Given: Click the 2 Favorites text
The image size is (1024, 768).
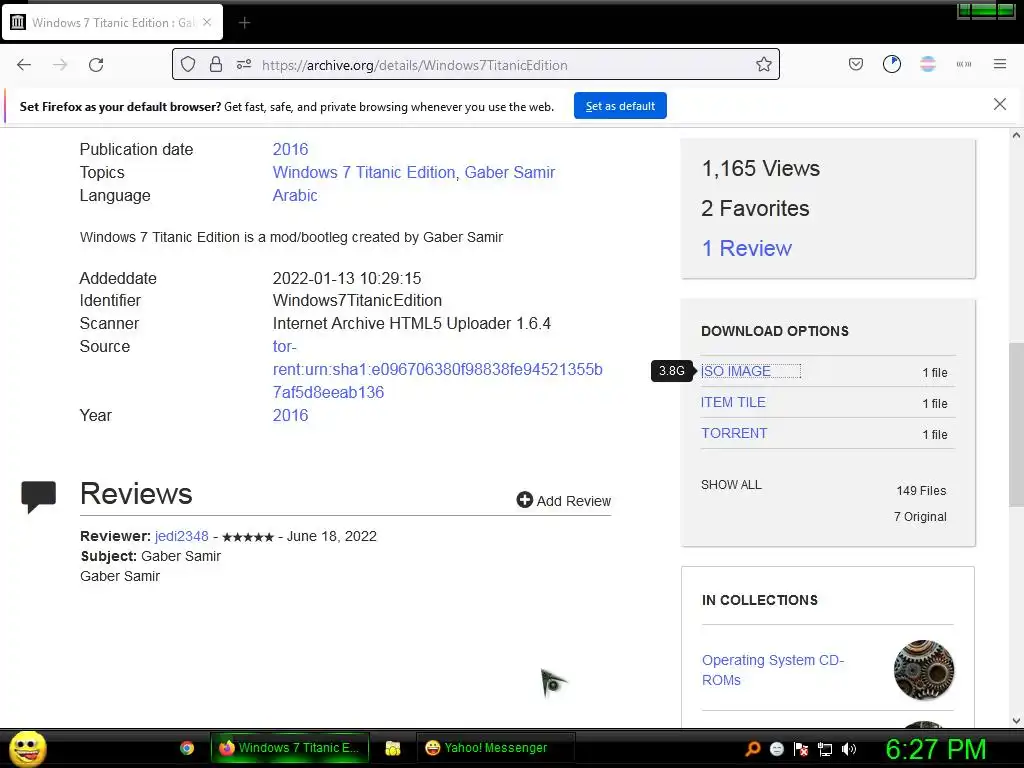Looking at the screenshot, I should click(755, 208).
